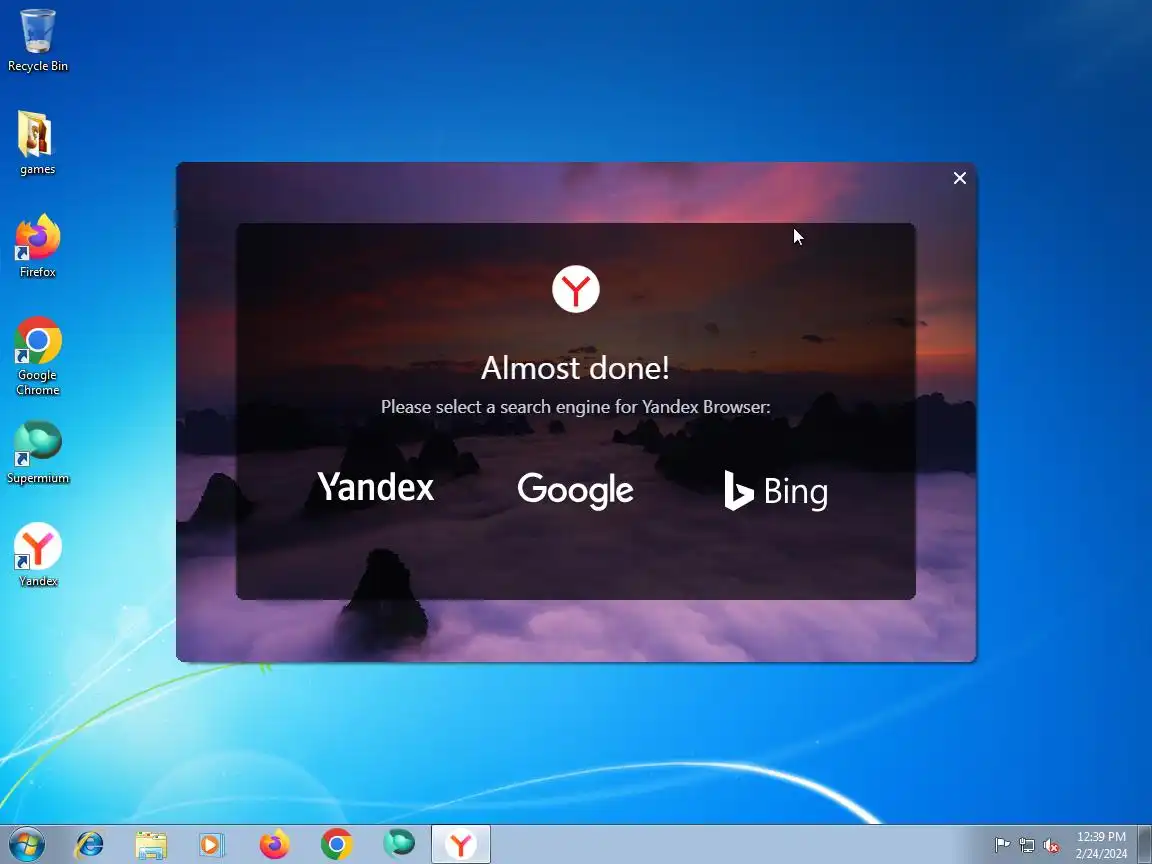Choose Yandex as the search engine
The width and height of the screenshot is (1152, 864).
(375, 487)
